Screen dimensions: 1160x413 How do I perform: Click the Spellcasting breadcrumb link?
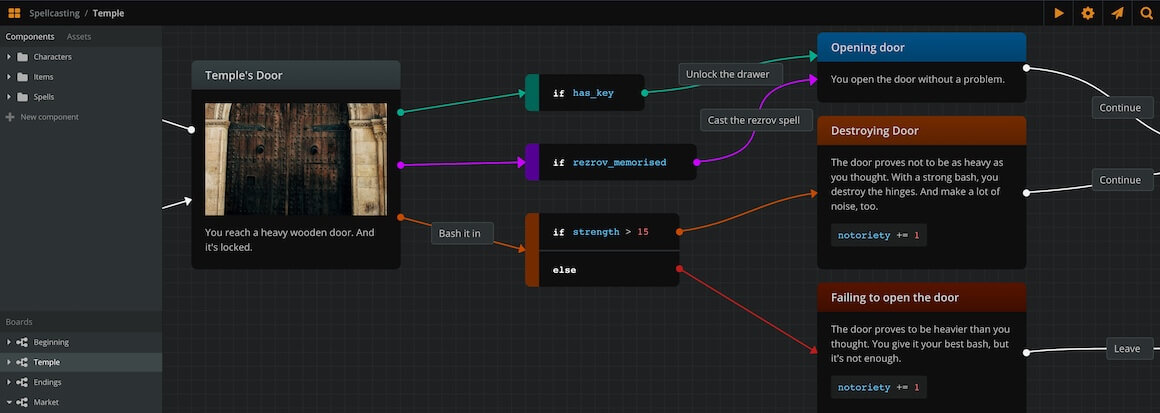pos(54,13)
